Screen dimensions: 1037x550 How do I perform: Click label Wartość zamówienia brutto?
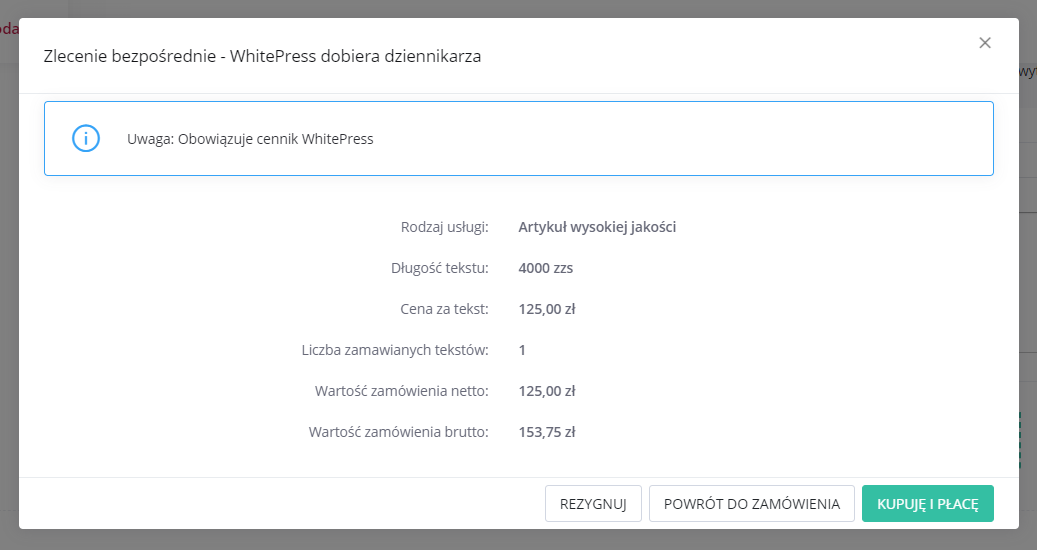click(x=399, y=432)
